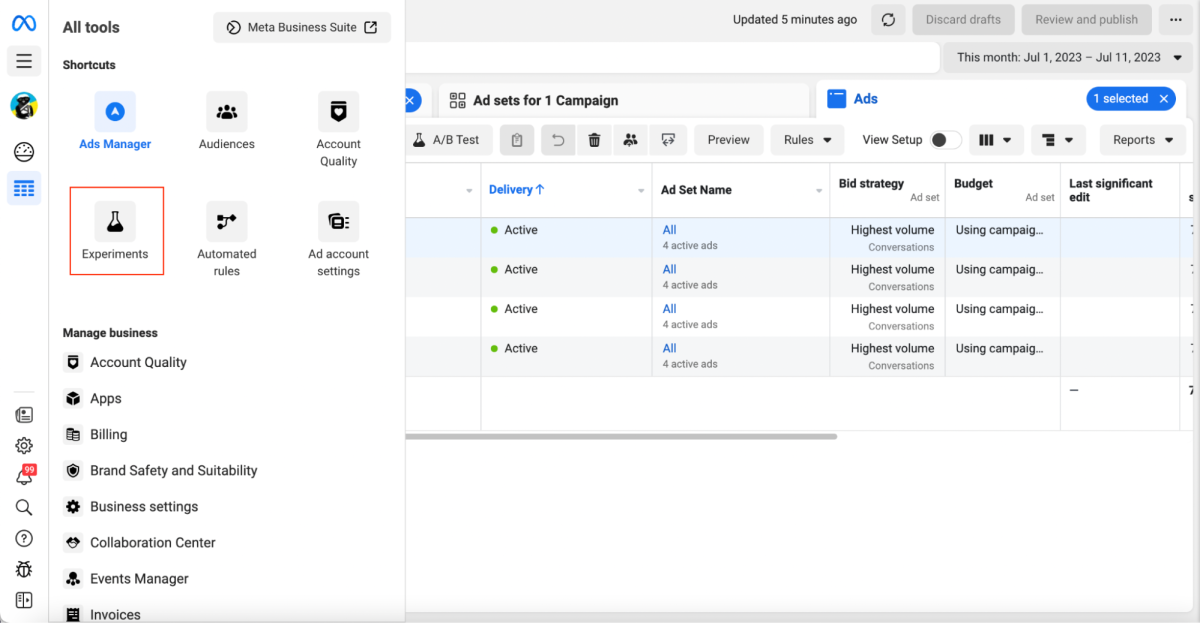
Task: Click the audience people toolbar icon
Action: pyautogui.click(x=630, y=140)
